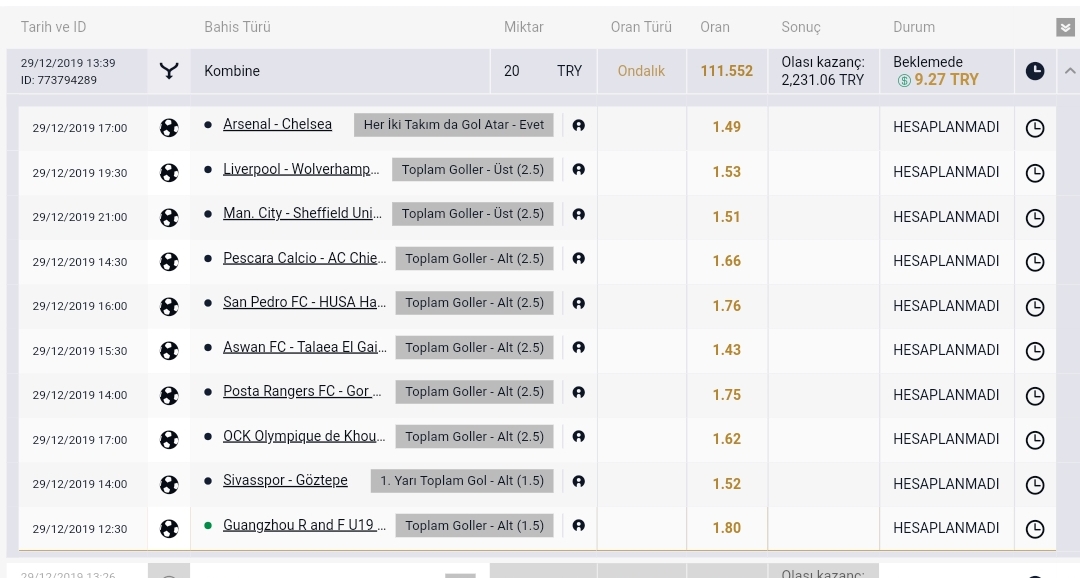
Task: Click the soccer ball icon for Liverpool row
Action: 169,172
